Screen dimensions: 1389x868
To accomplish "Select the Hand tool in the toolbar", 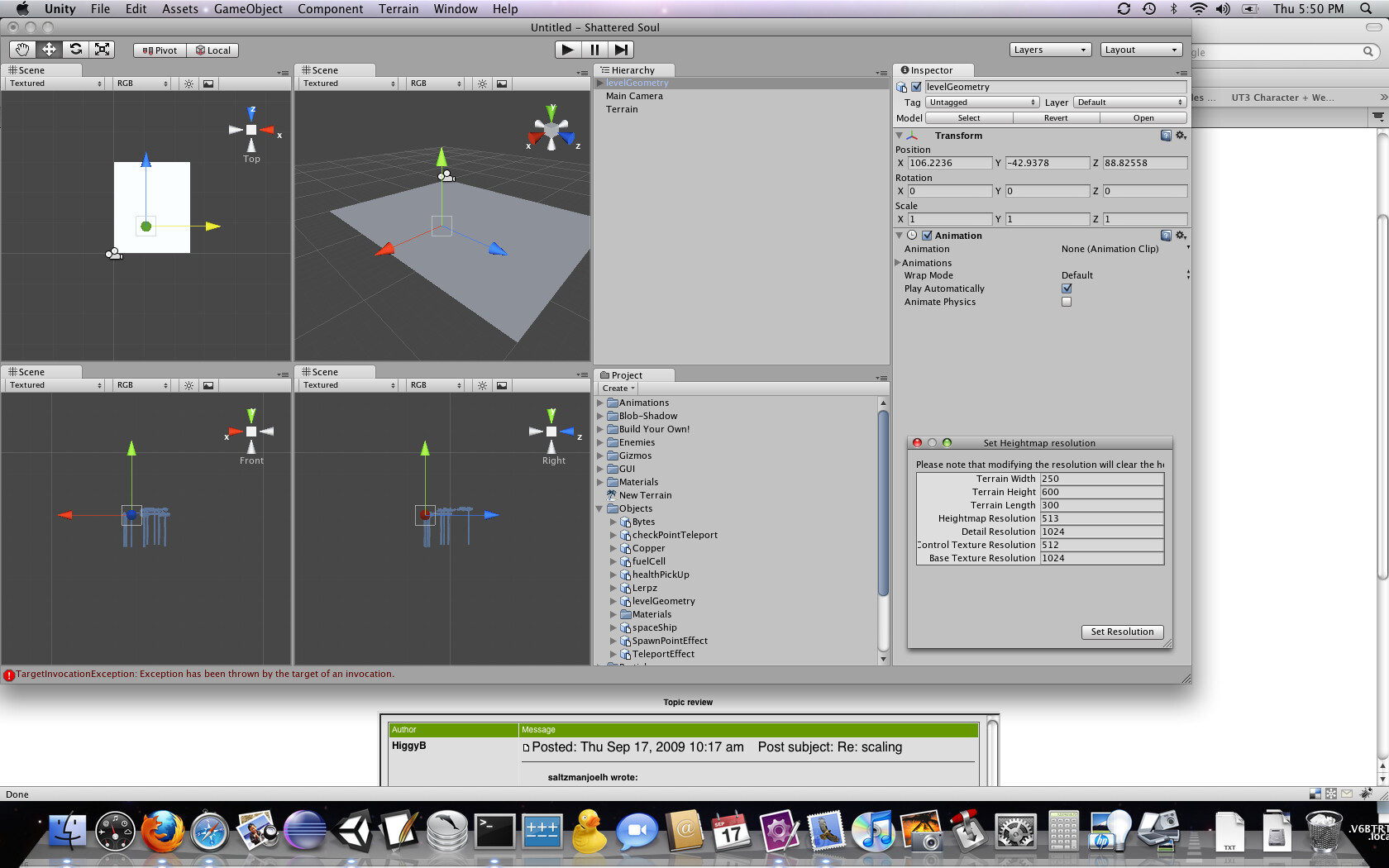I will 22,50.
